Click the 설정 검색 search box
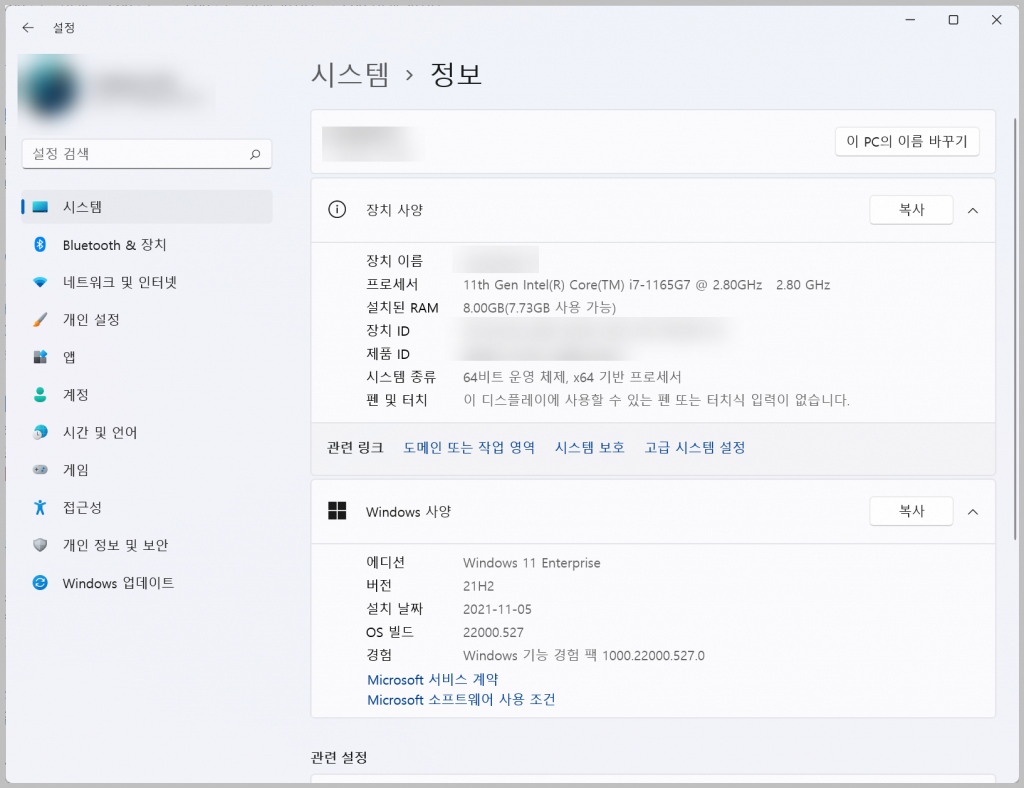The height and width of the screenshot is (788, 1024). click(x=147, y=154)
